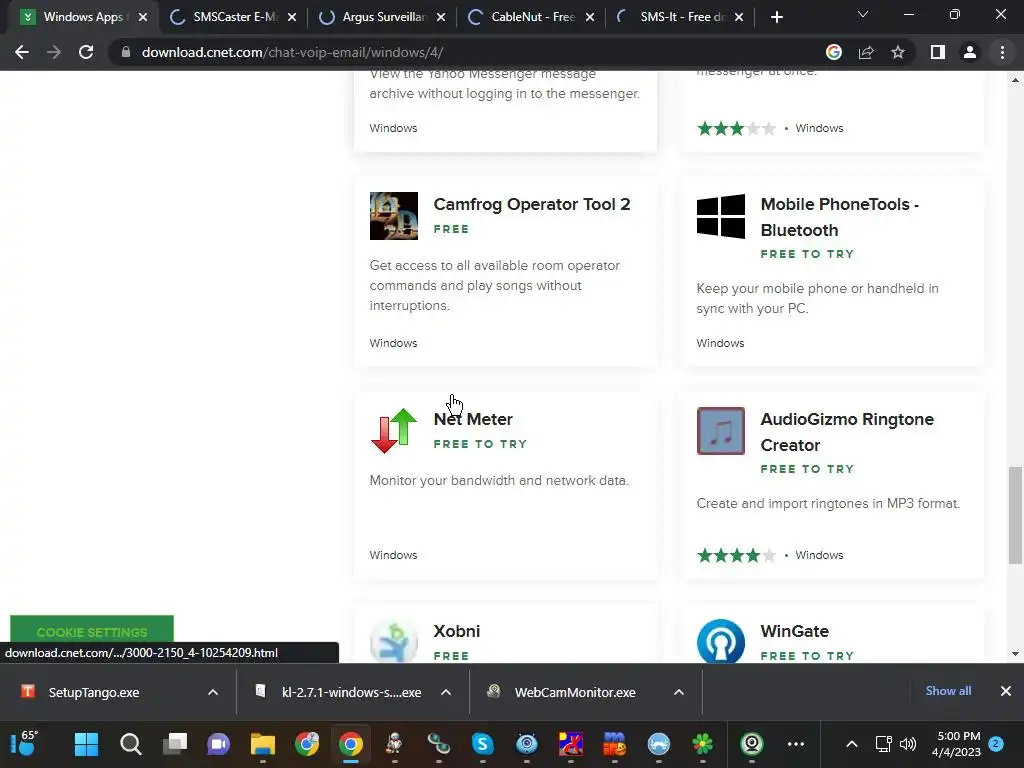This screenshot has width=1024, height=768.
Task: Click the scrollbar down arrow
Action: 1015,654
